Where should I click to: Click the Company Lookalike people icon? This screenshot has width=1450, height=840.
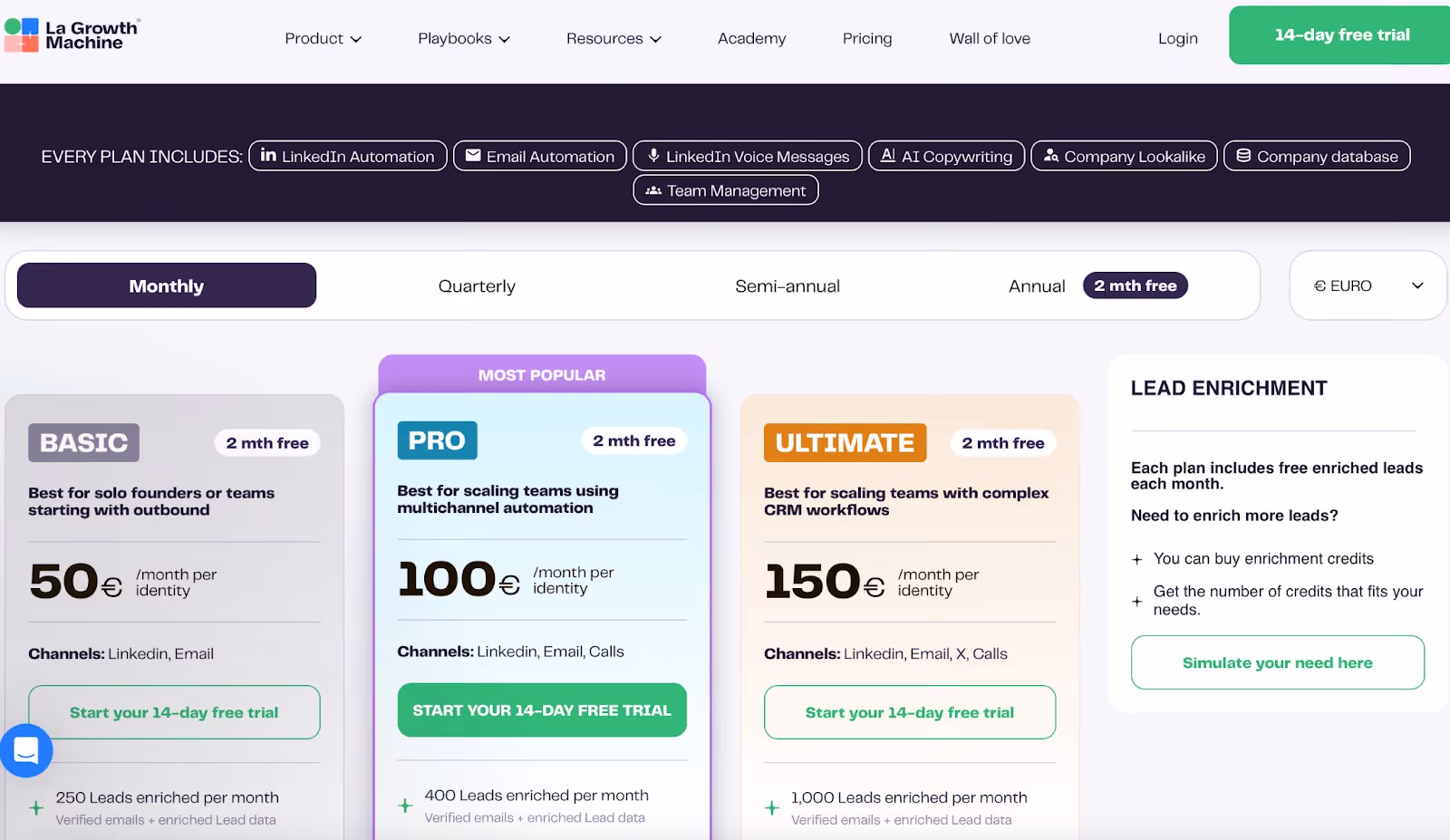(1052, 156)
